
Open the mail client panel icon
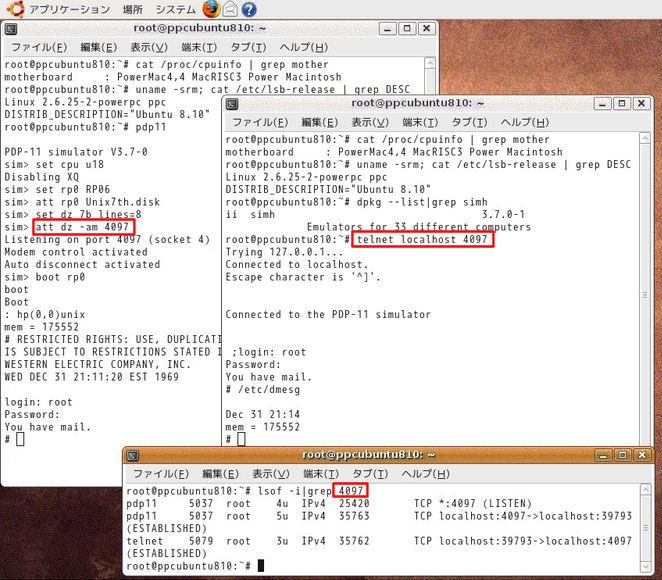click(230, 9)
